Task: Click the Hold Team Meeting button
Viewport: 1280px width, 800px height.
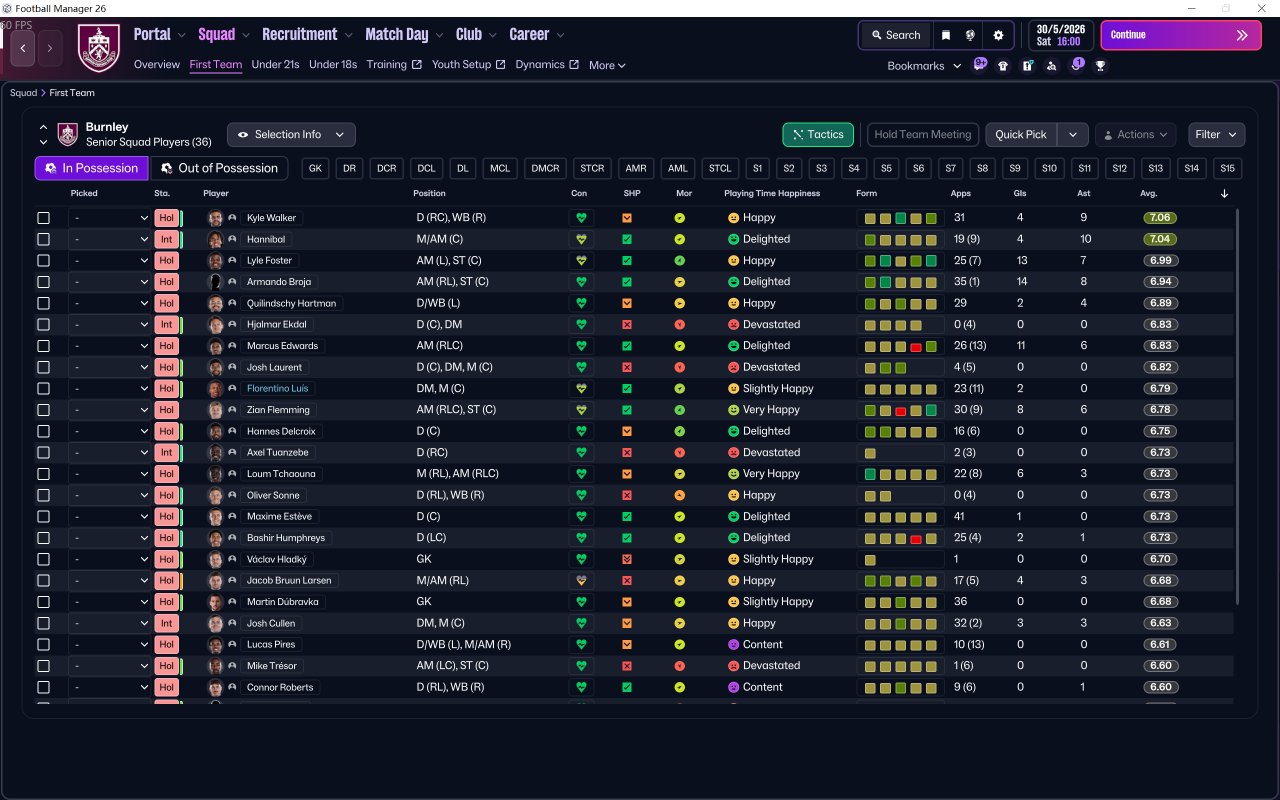Action: pos(923,134)
